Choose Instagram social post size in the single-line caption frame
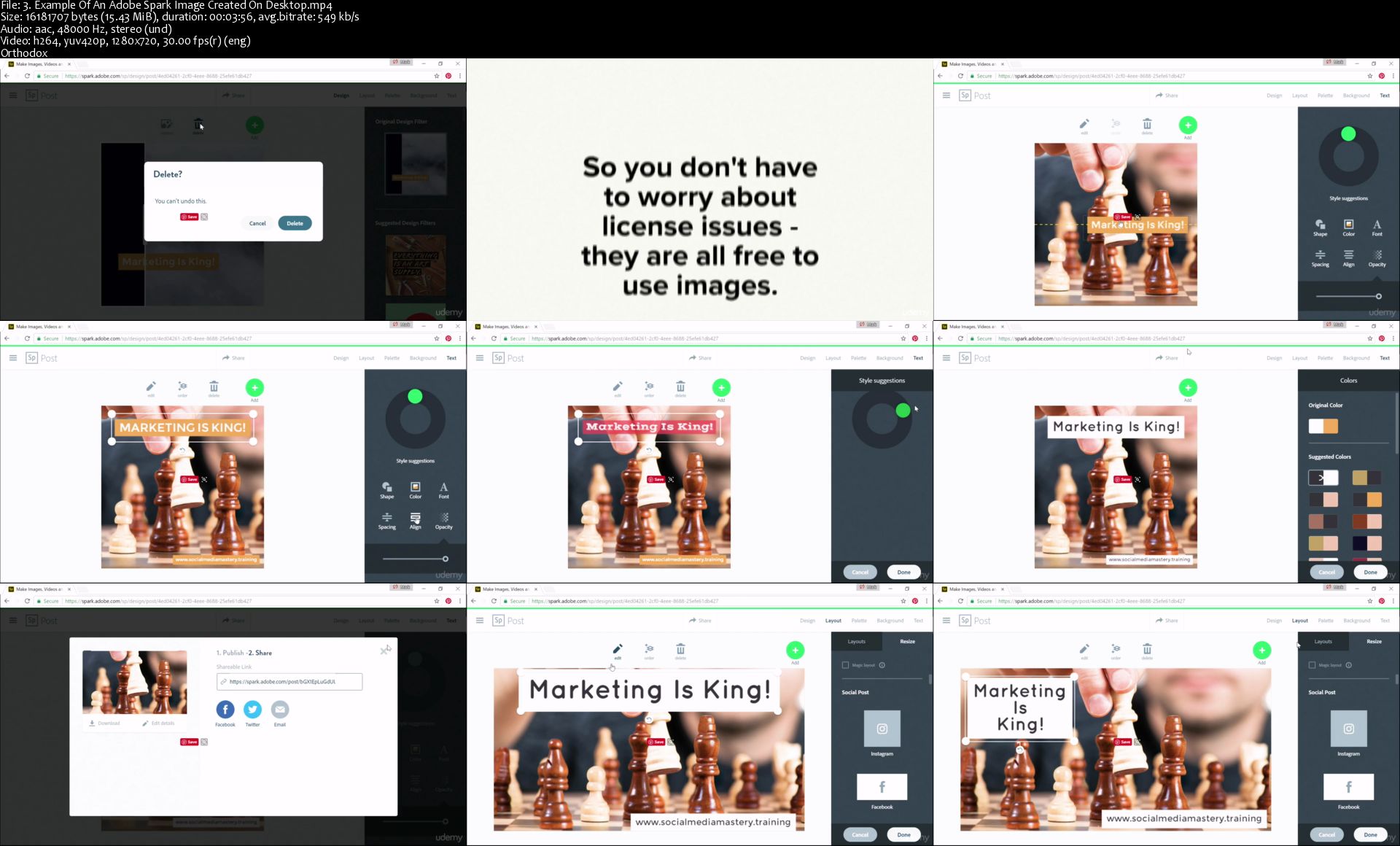The width and height of the screenshot is (1400, 846). coord(882,729)
